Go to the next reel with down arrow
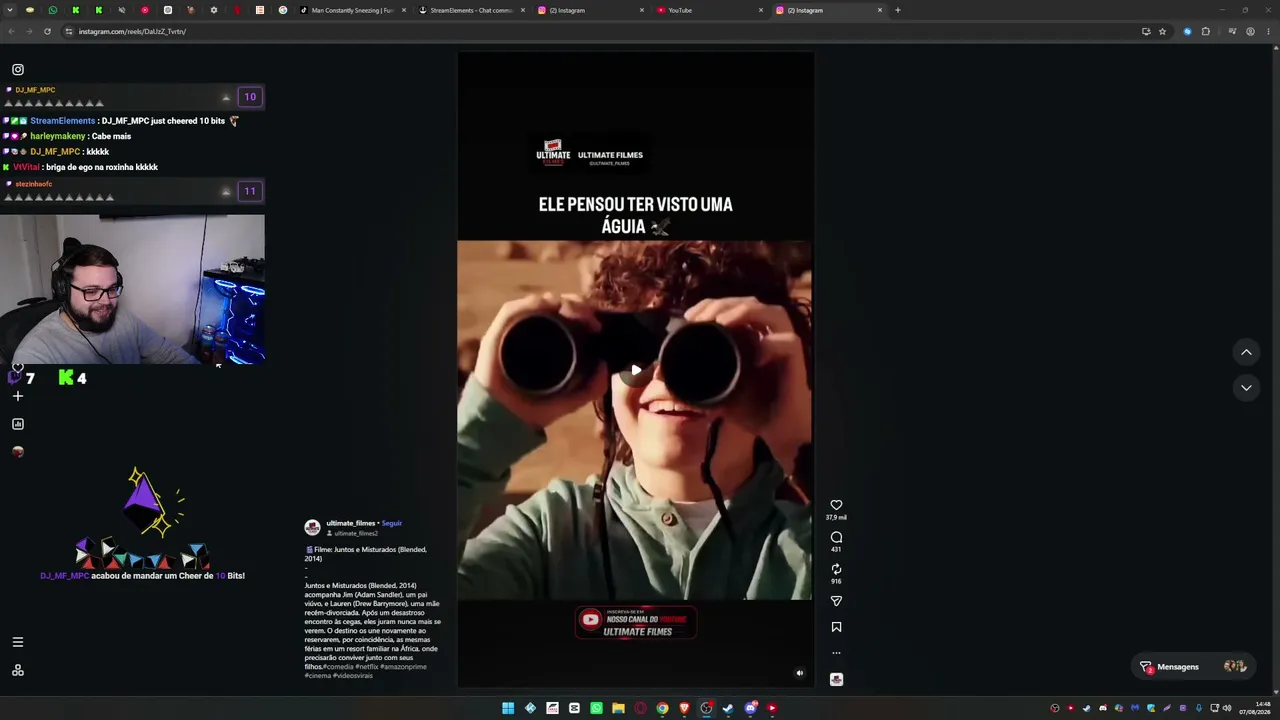The height and width of the screenshot is (720, 1280). [1246, 387]
